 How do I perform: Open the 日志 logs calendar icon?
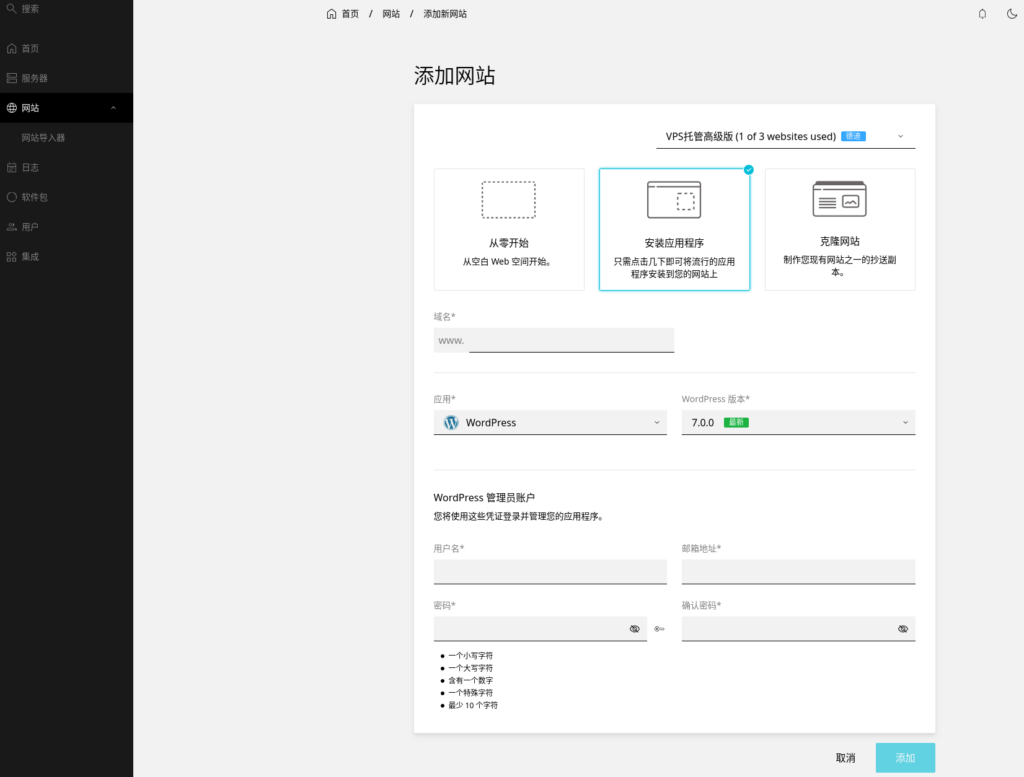[x=11, y=167]
